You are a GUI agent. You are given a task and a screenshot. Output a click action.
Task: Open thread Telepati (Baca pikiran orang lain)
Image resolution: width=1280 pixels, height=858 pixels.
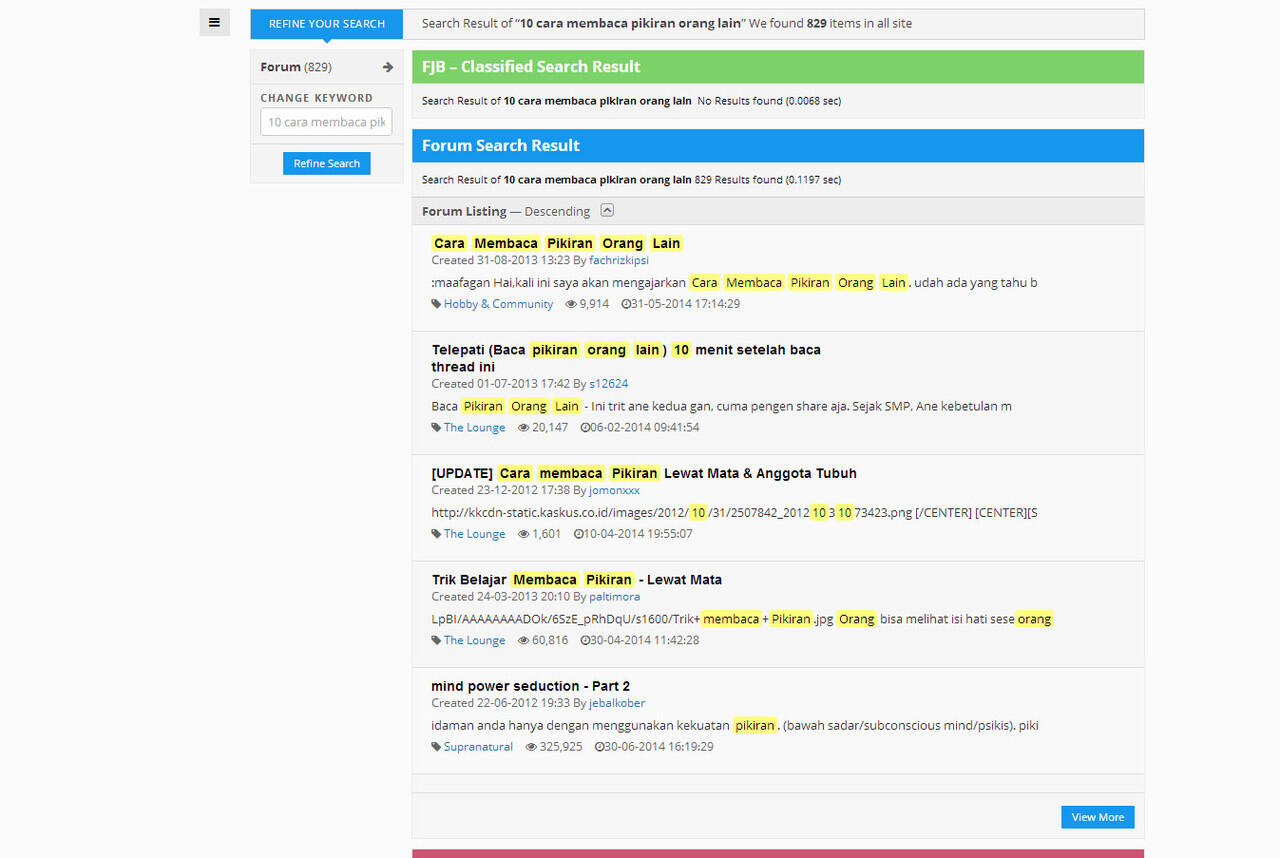[626, 358]
